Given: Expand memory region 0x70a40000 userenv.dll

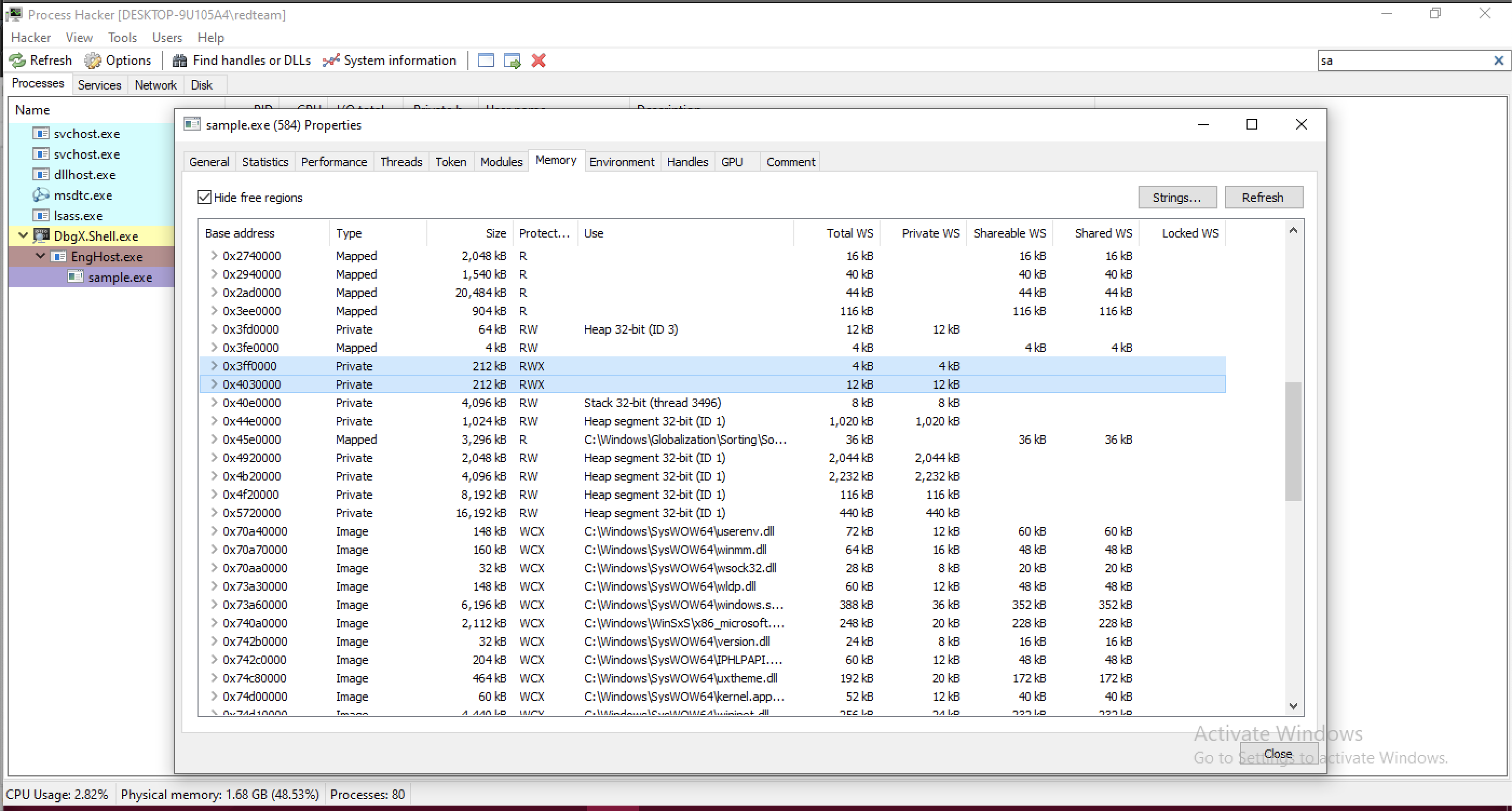Looking at the screenshot, I should pos(214,531).
